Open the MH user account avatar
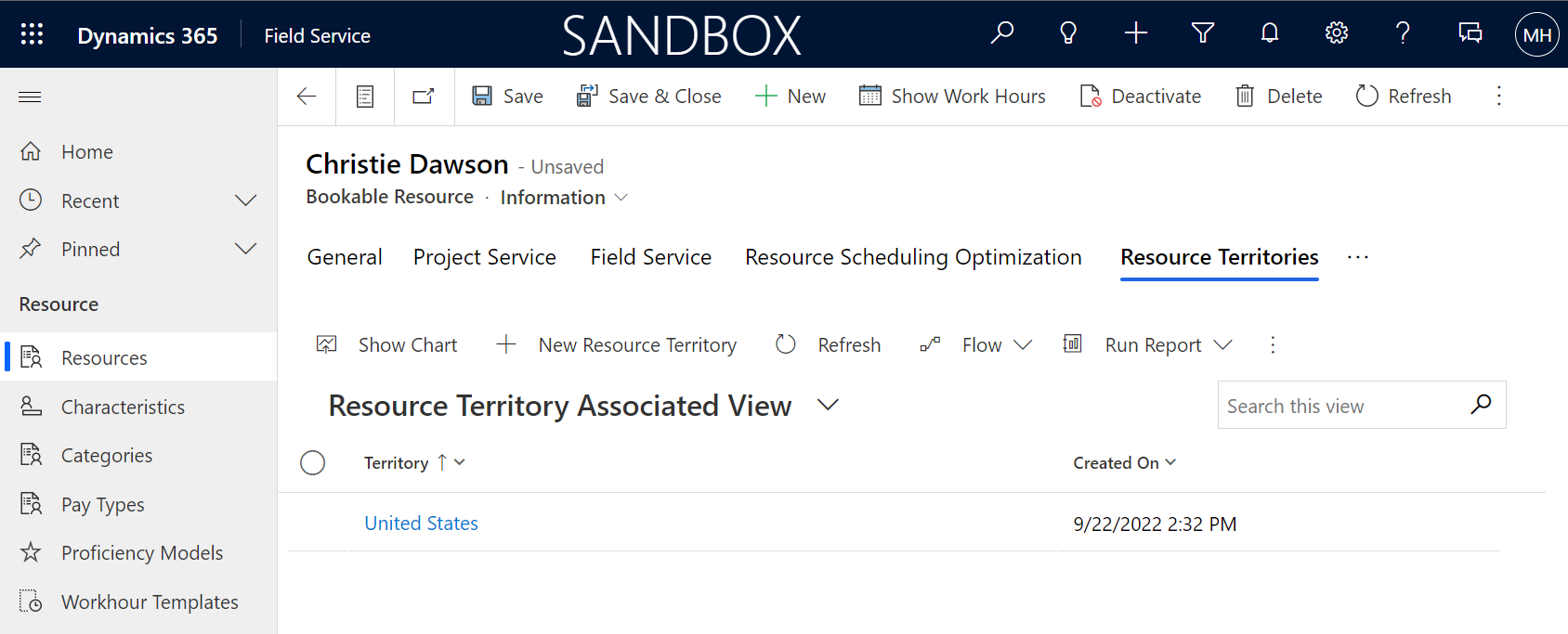1568x634 pixels. (1537, 34)
